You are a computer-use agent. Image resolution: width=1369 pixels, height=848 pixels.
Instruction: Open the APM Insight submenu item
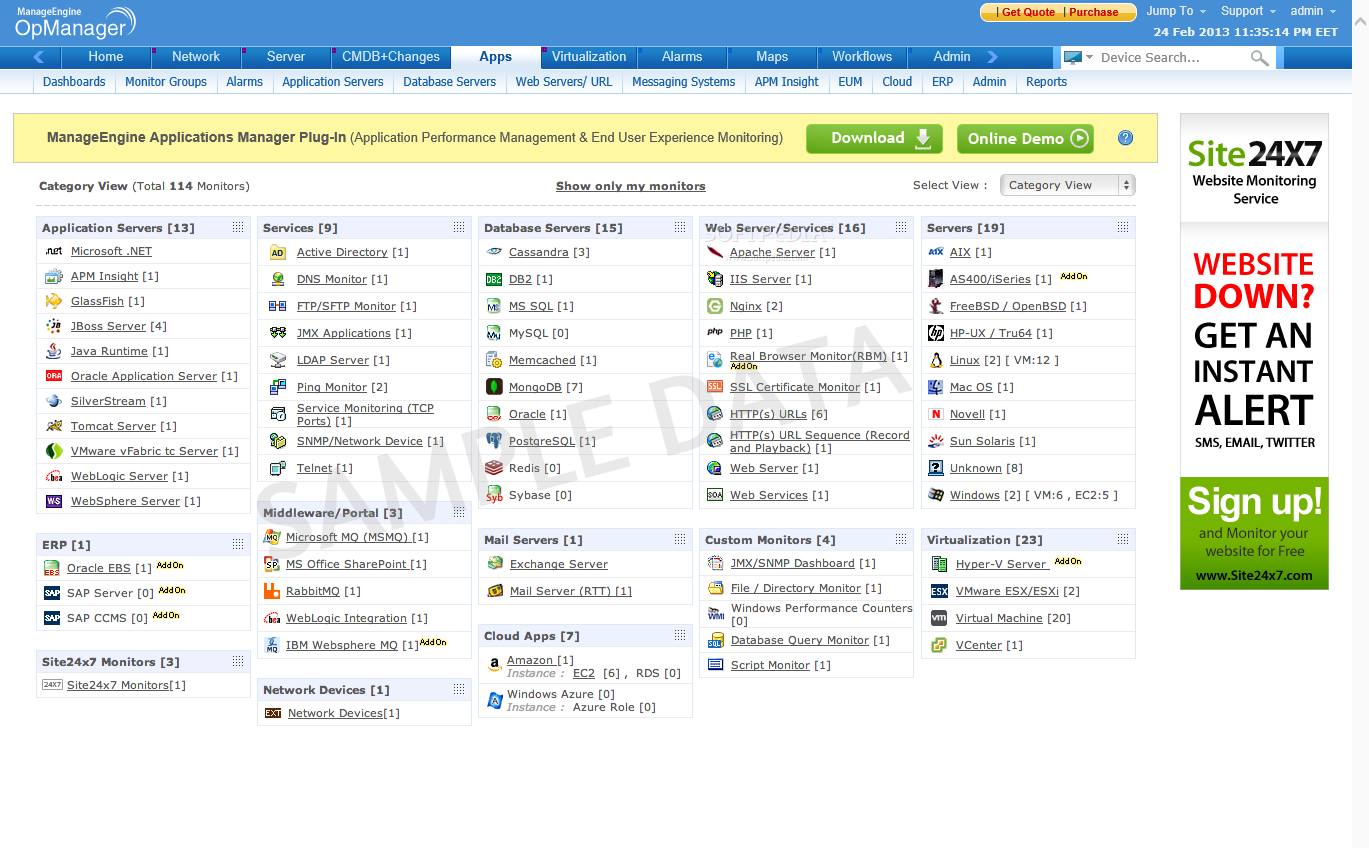click(x=787, y=82)
